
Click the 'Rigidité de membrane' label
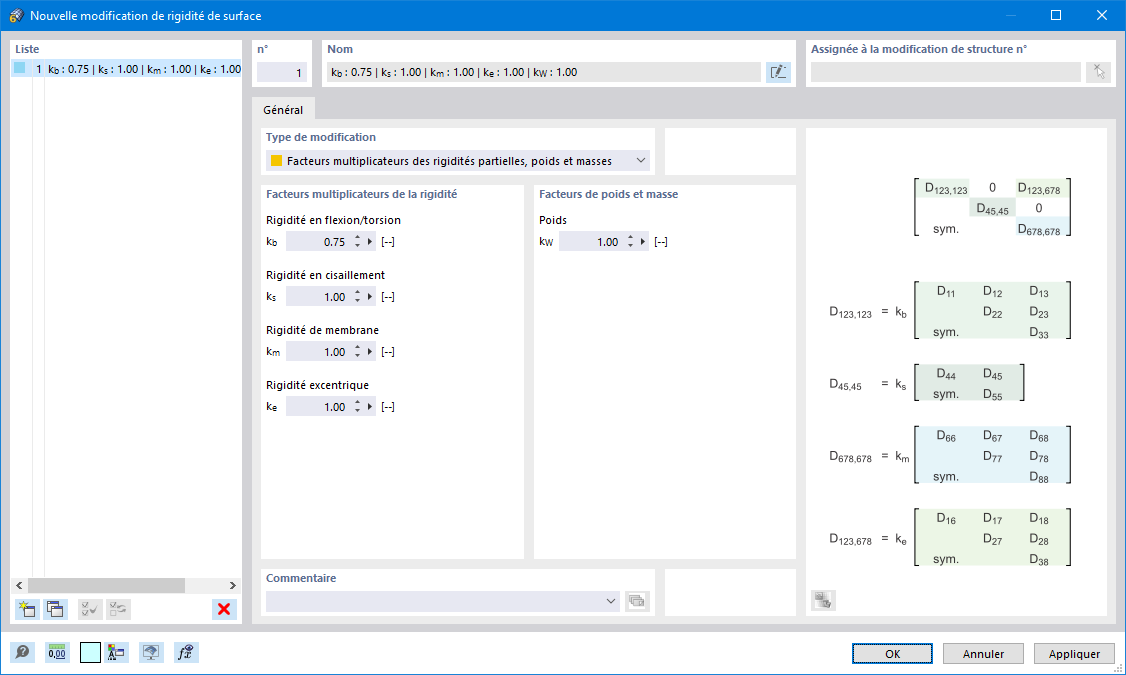pos(322,330)
